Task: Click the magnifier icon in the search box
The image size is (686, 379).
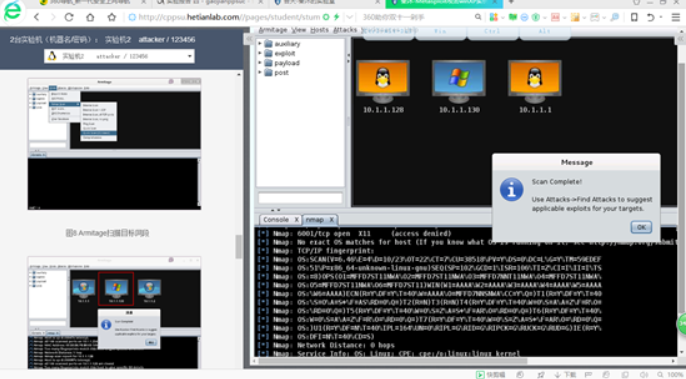Action: pyautogui.click(x=478, y=17)
